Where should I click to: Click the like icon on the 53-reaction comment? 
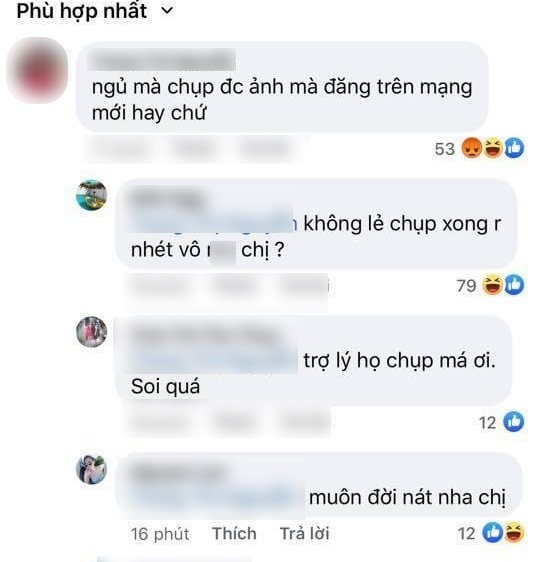514,148
